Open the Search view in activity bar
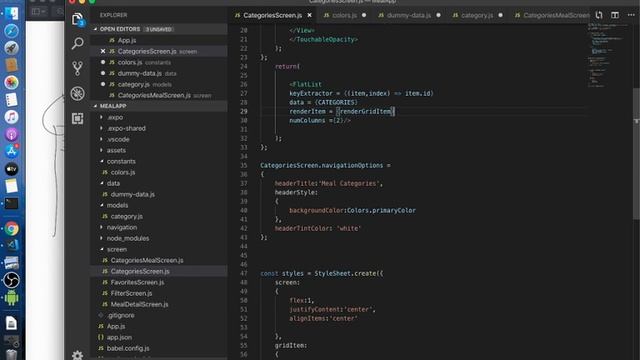640x360 pixels. (77, 43)
